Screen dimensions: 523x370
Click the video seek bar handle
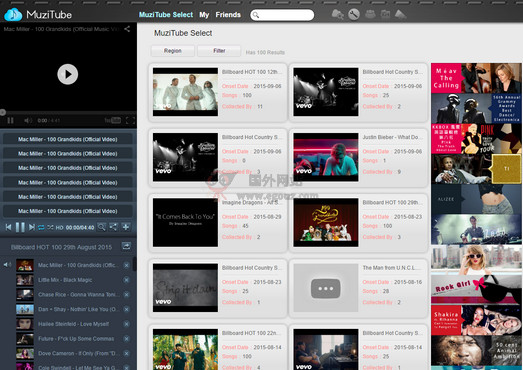[x=3, y=112]
